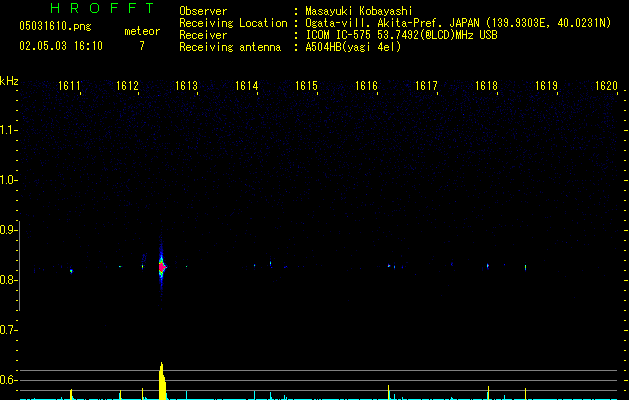
Task: Click the date stamp 02.05.03 16:10
Action: (61, 46)
